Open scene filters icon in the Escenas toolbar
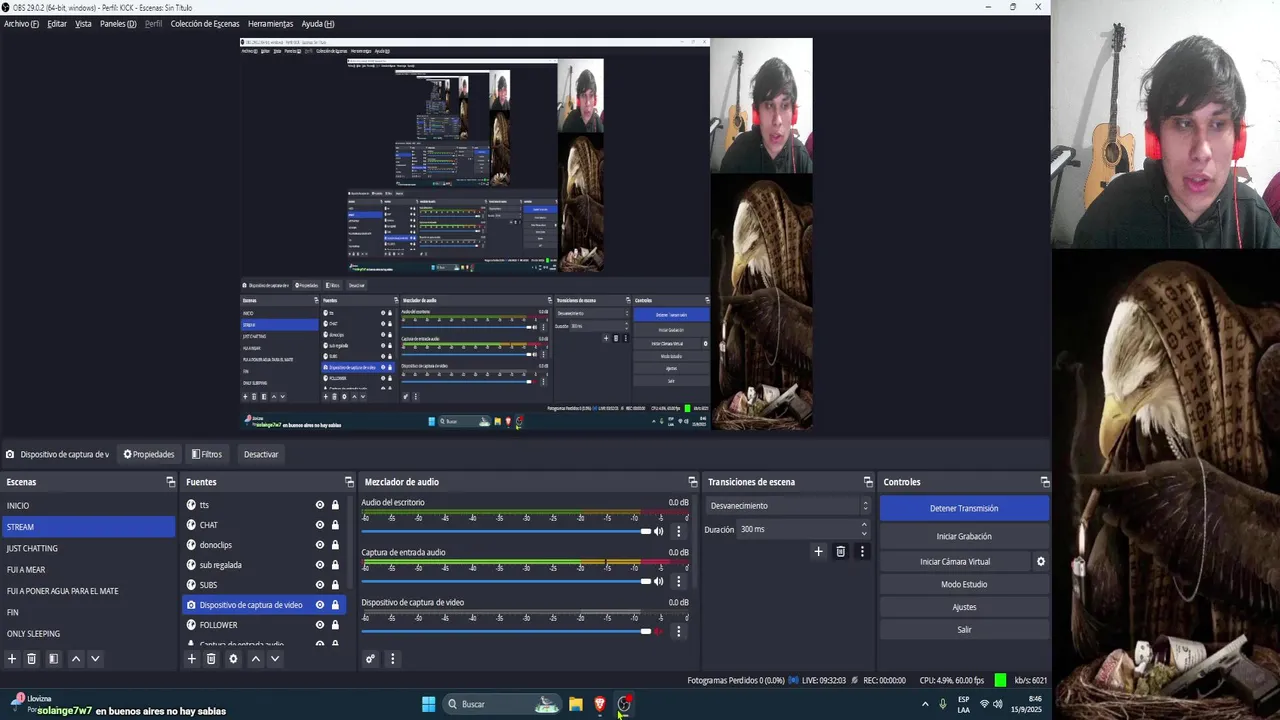The width and height of the screenshot is (1280, 720). point(54,659)
